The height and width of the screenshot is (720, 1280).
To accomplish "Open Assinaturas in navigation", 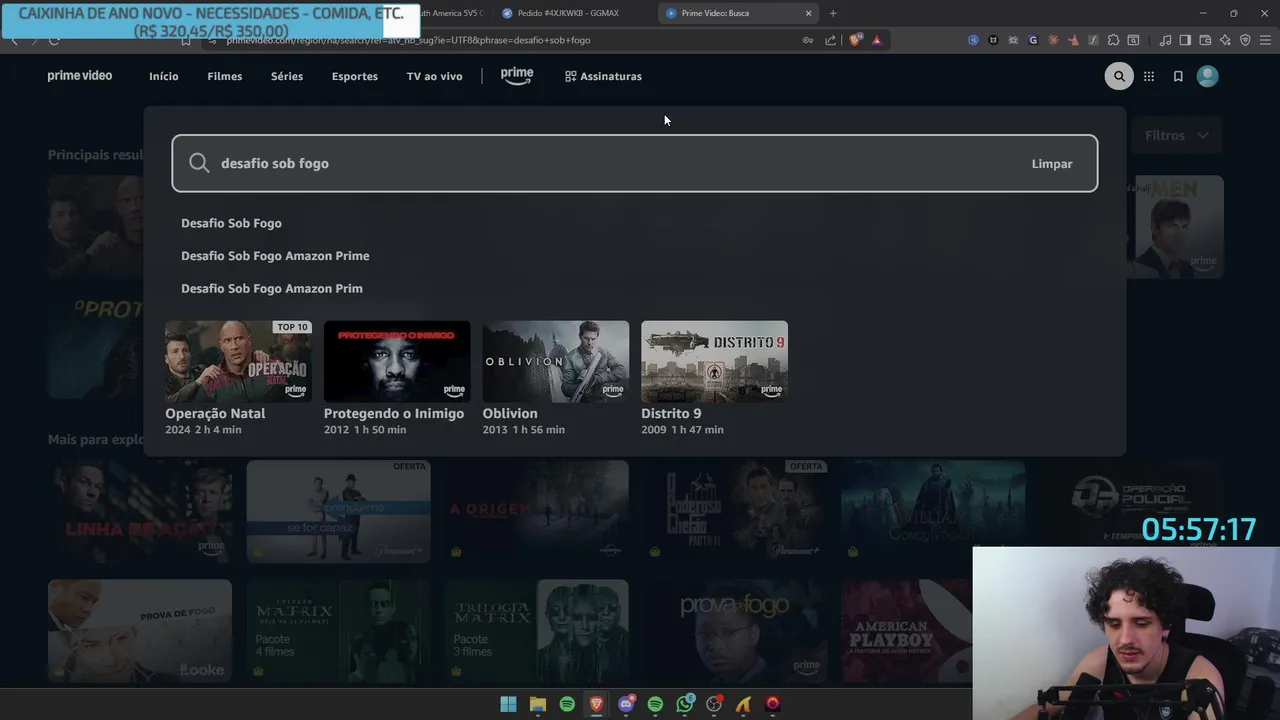I will coord(603,76).
